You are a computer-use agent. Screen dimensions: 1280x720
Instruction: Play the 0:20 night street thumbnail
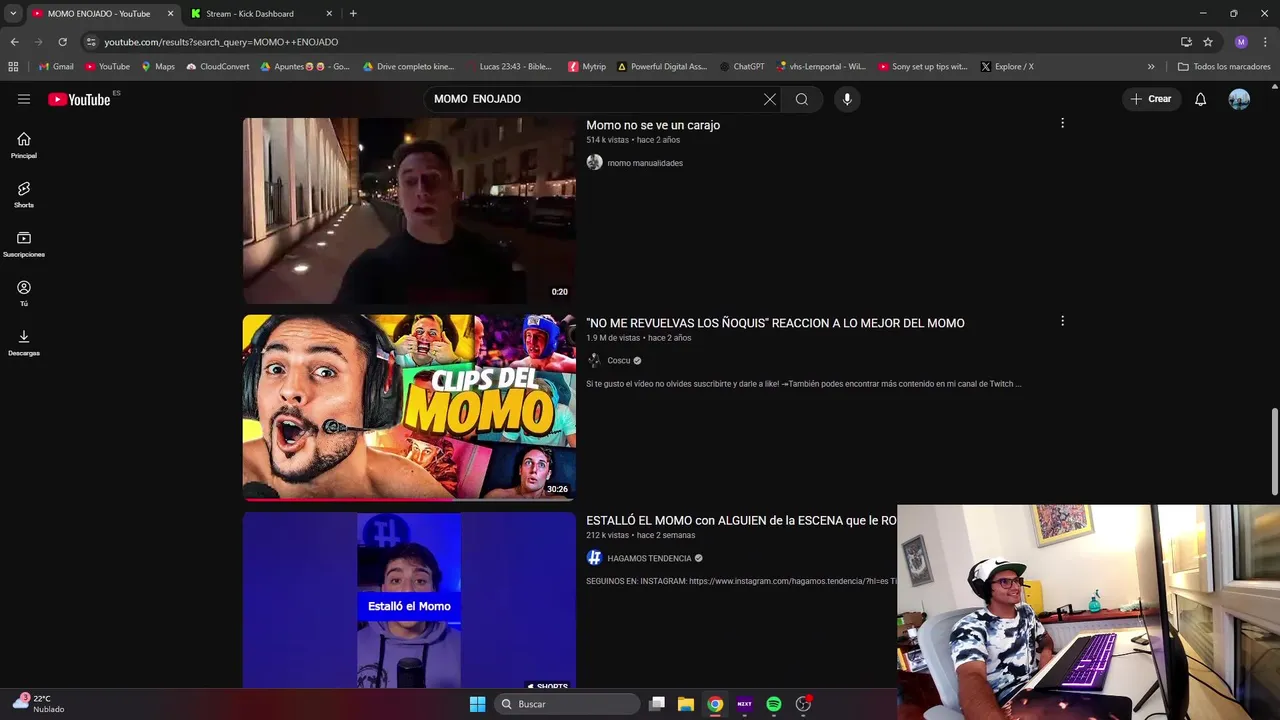click(x=409, y=211)
